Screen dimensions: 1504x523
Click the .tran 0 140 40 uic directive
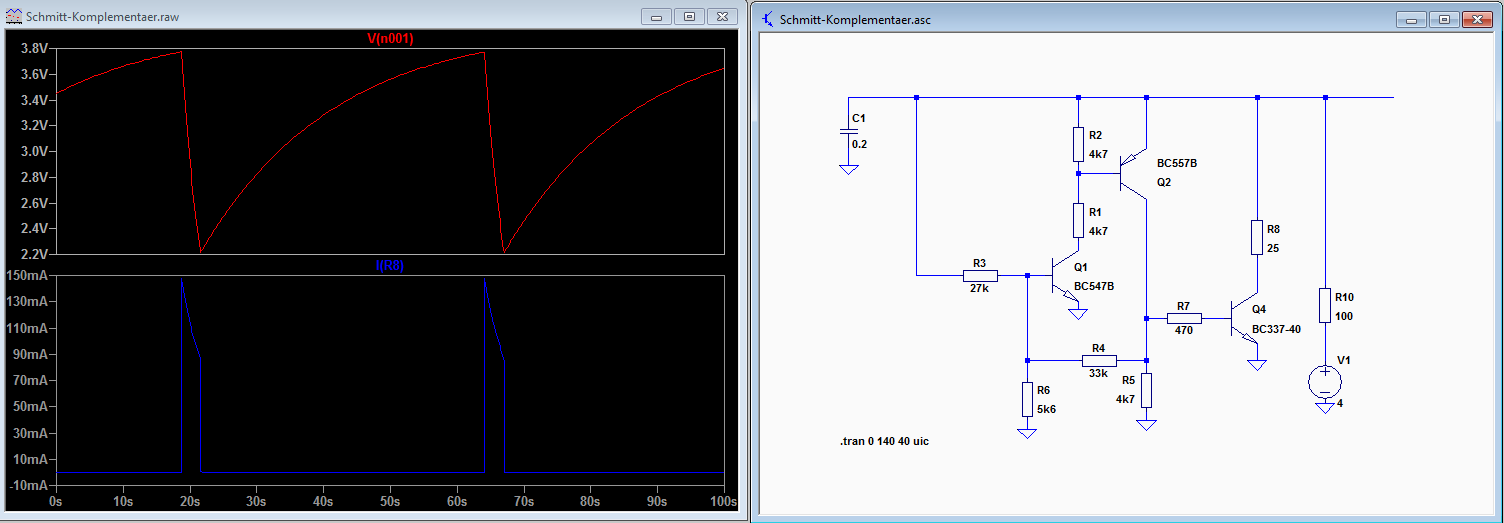885,441
